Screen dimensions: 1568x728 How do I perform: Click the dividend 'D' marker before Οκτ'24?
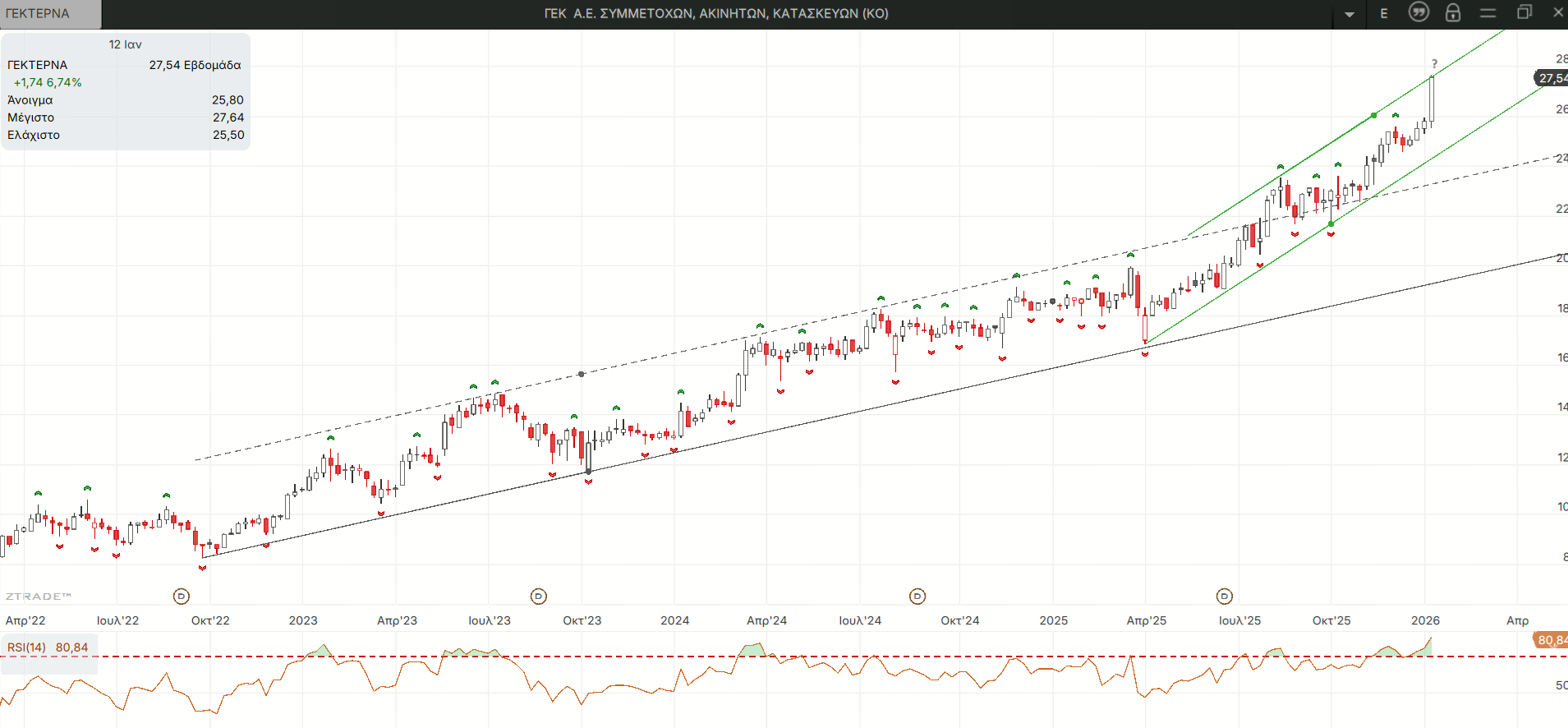click(x=917, y=597)
